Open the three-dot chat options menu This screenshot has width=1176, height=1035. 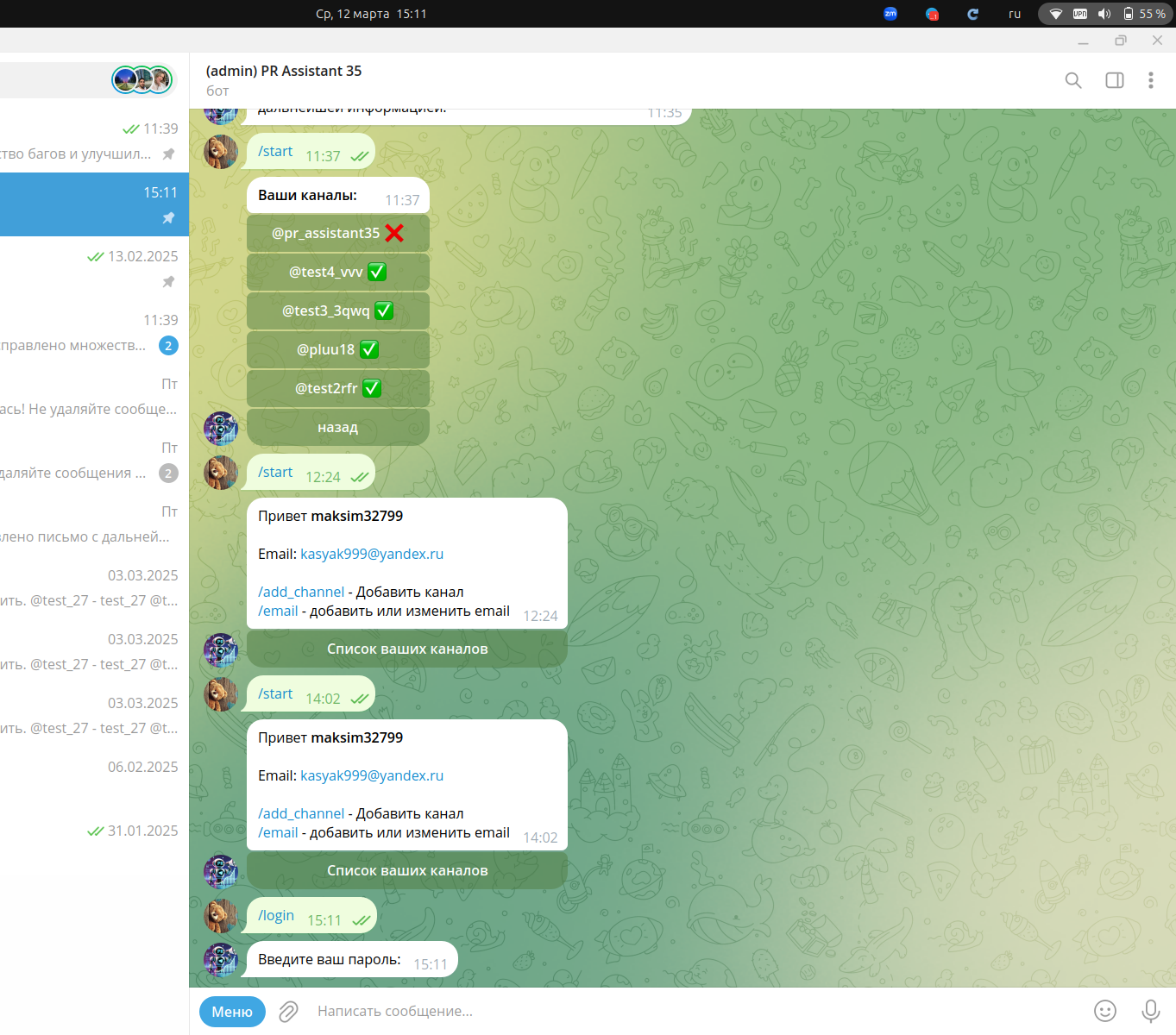(x=1151, y=80)
